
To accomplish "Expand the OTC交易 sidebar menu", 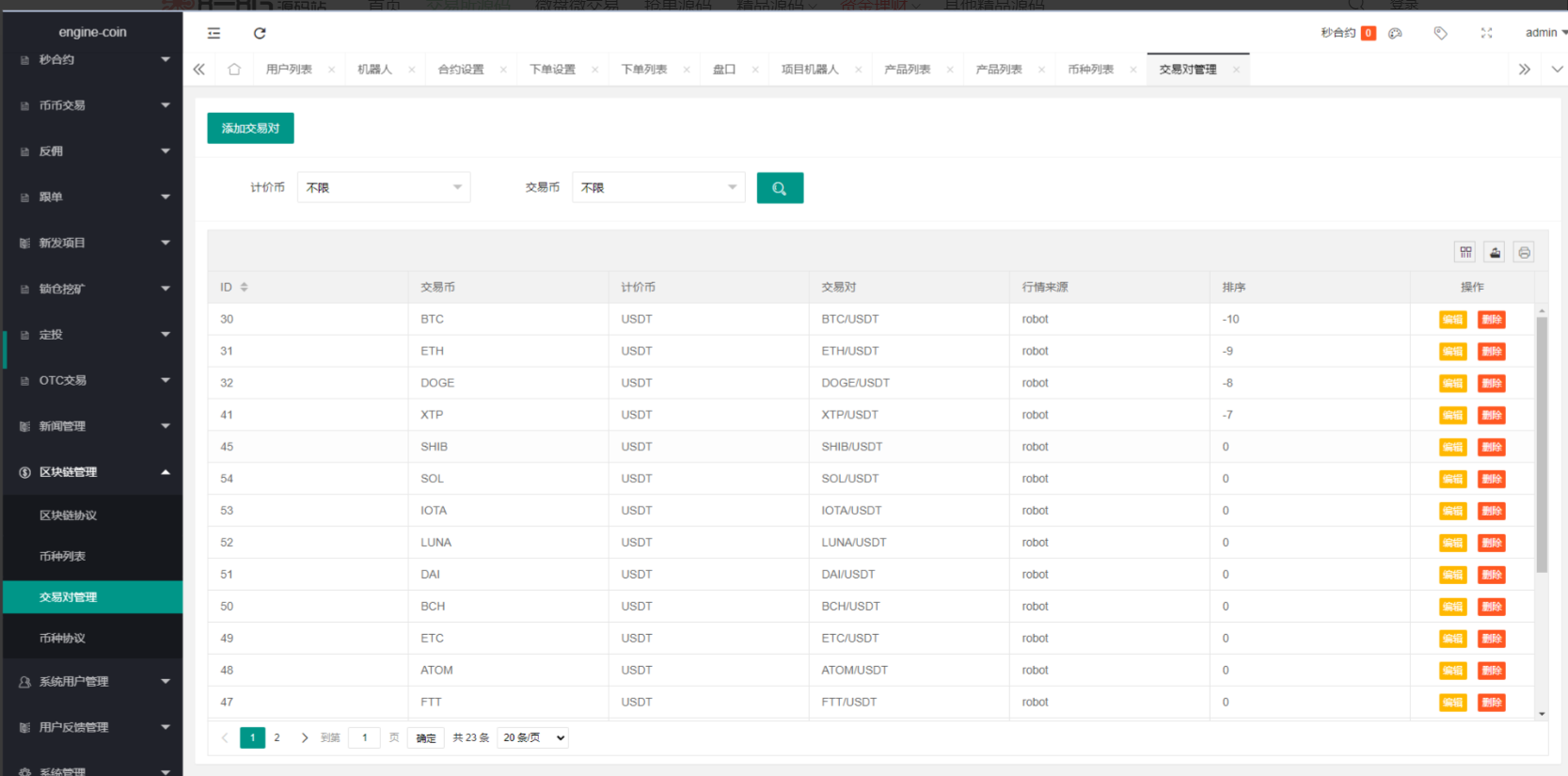I will point(92,381).
